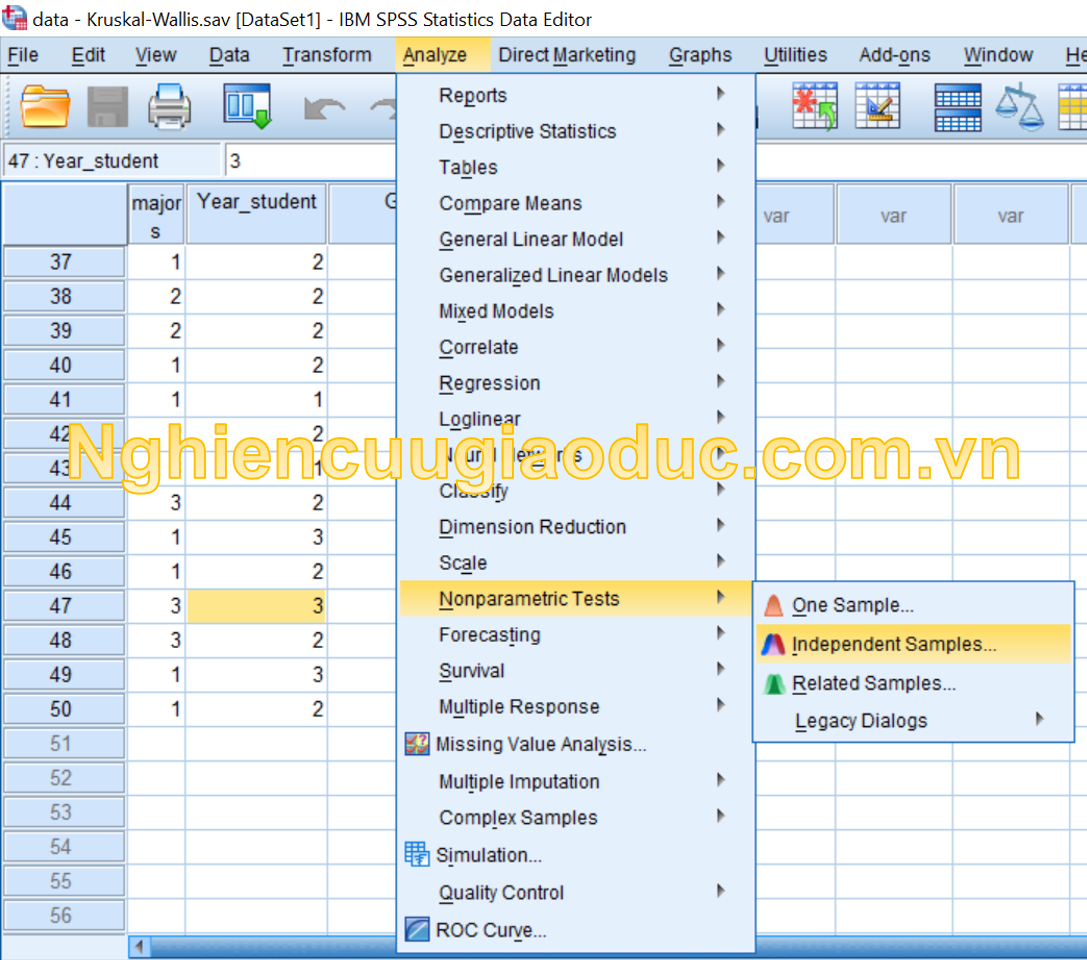
Task: Click the Insert Variable toolbar icon
Action: point(877,106)
